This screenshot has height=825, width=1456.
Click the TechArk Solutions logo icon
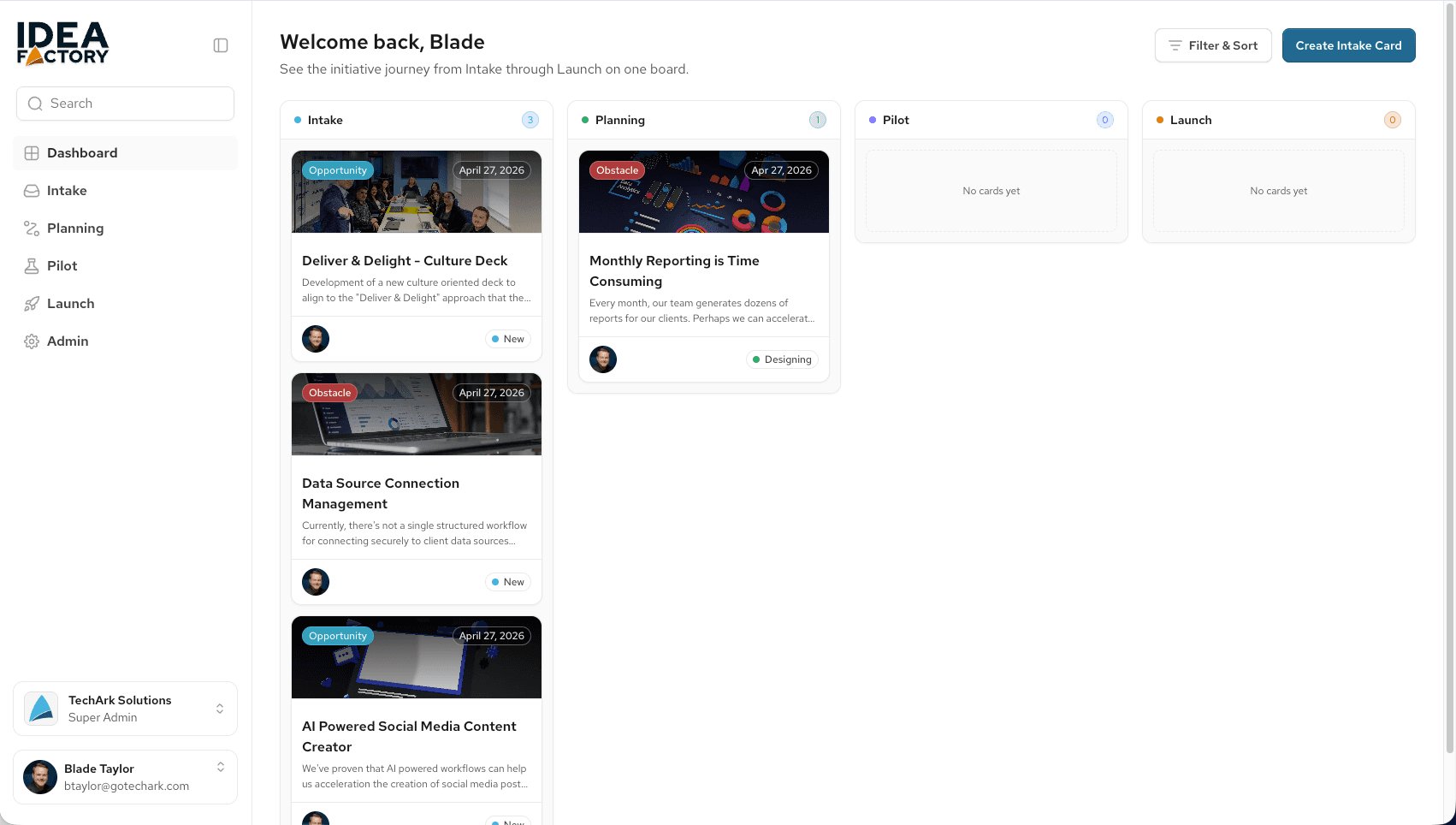[x=41, y=709]
